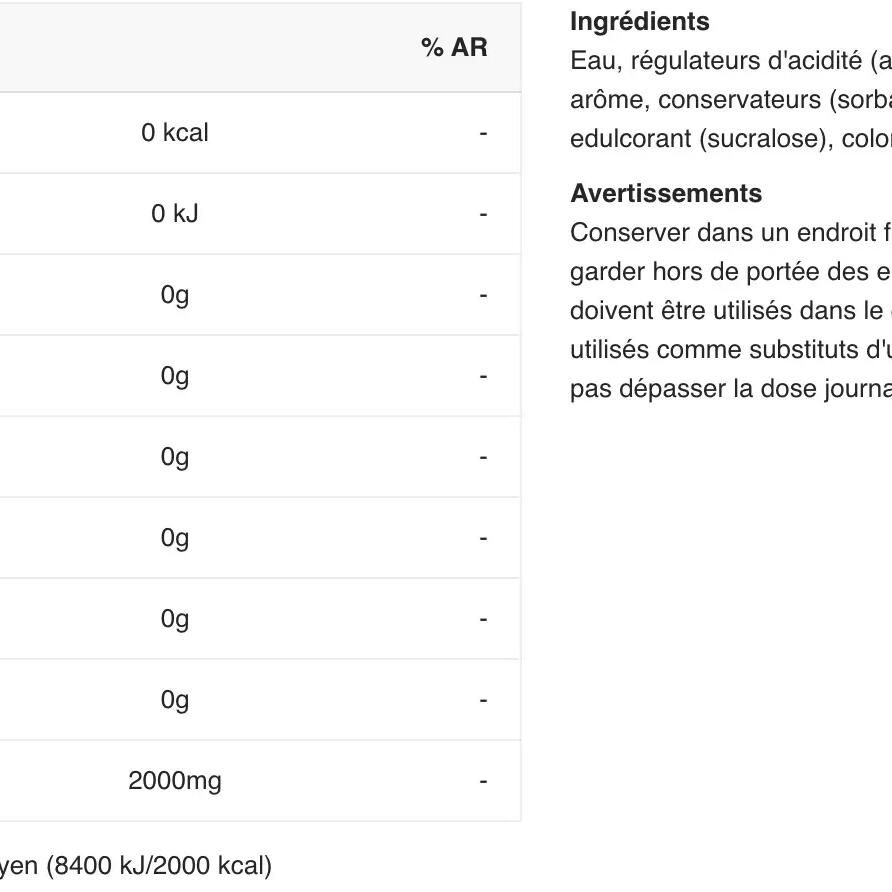Click the Ingrédients heading
Image resolution: width=892 pixels, height=892 pixels.
coord(639,22)
